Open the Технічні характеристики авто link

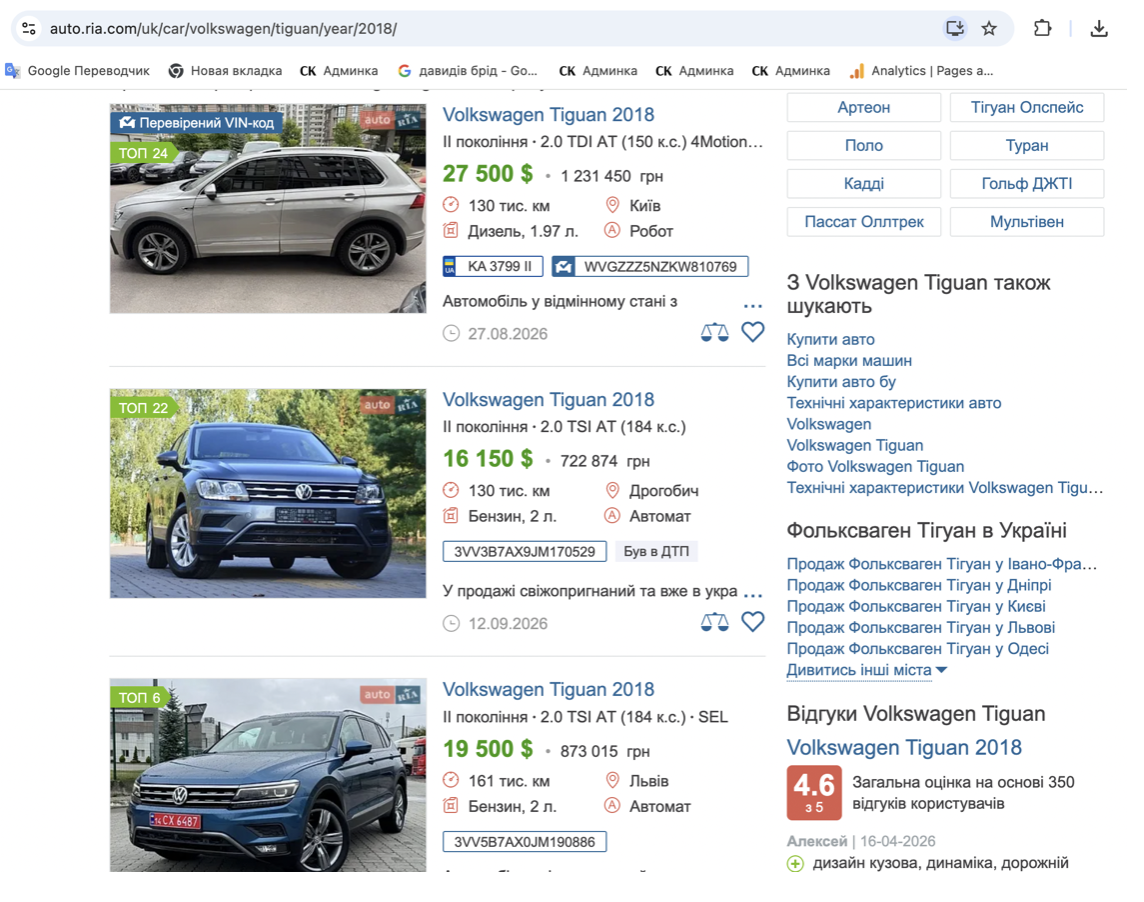[x=894, y=403]
